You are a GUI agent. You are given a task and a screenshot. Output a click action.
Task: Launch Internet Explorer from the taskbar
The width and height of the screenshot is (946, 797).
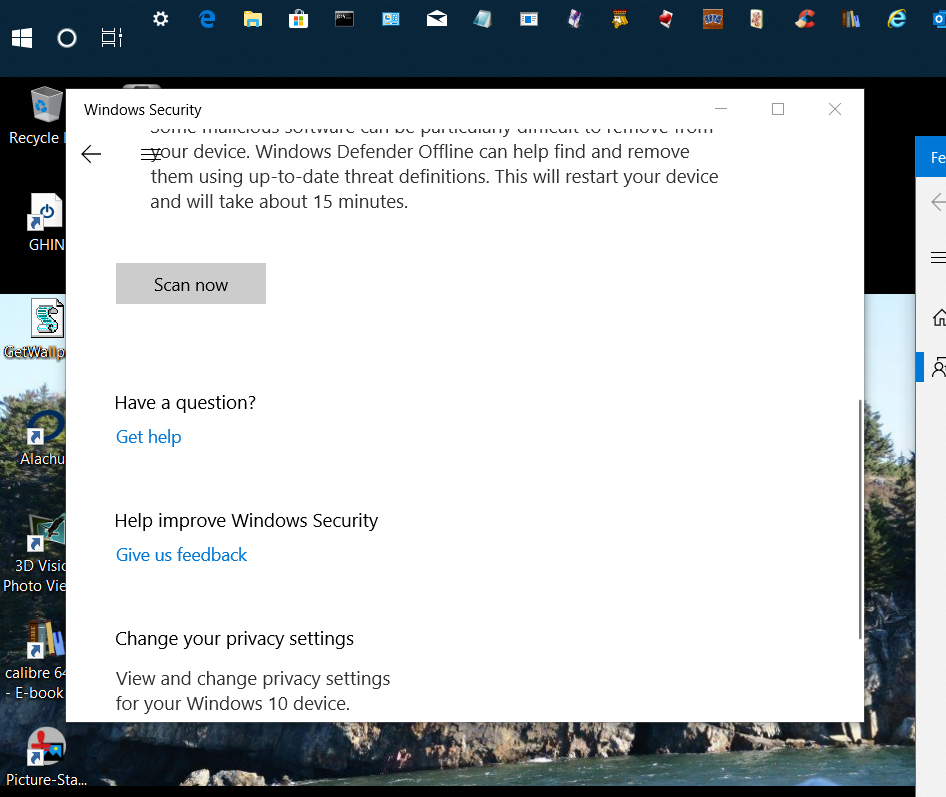pyautogui.click(x=897, y=19)
